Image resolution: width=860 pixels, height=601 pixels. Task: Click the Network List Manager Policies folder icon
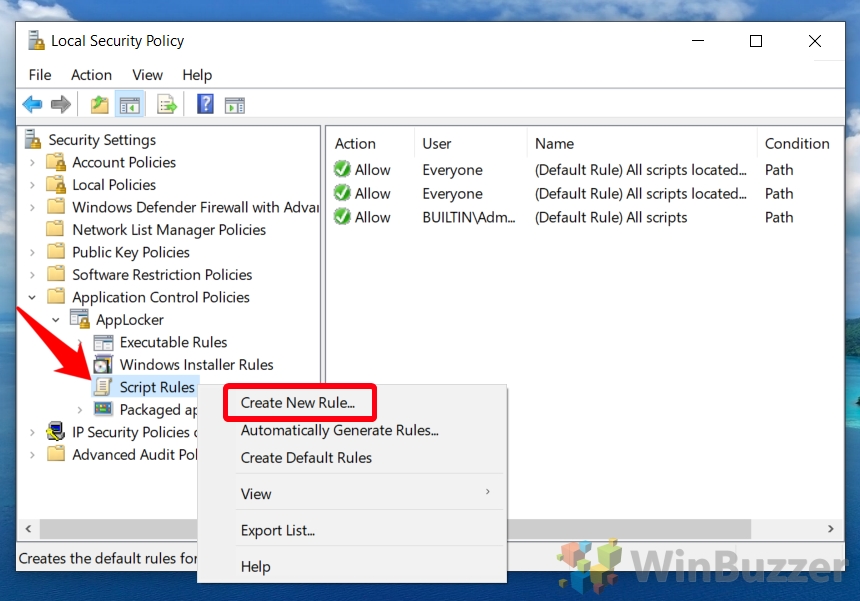coord(55,229)
